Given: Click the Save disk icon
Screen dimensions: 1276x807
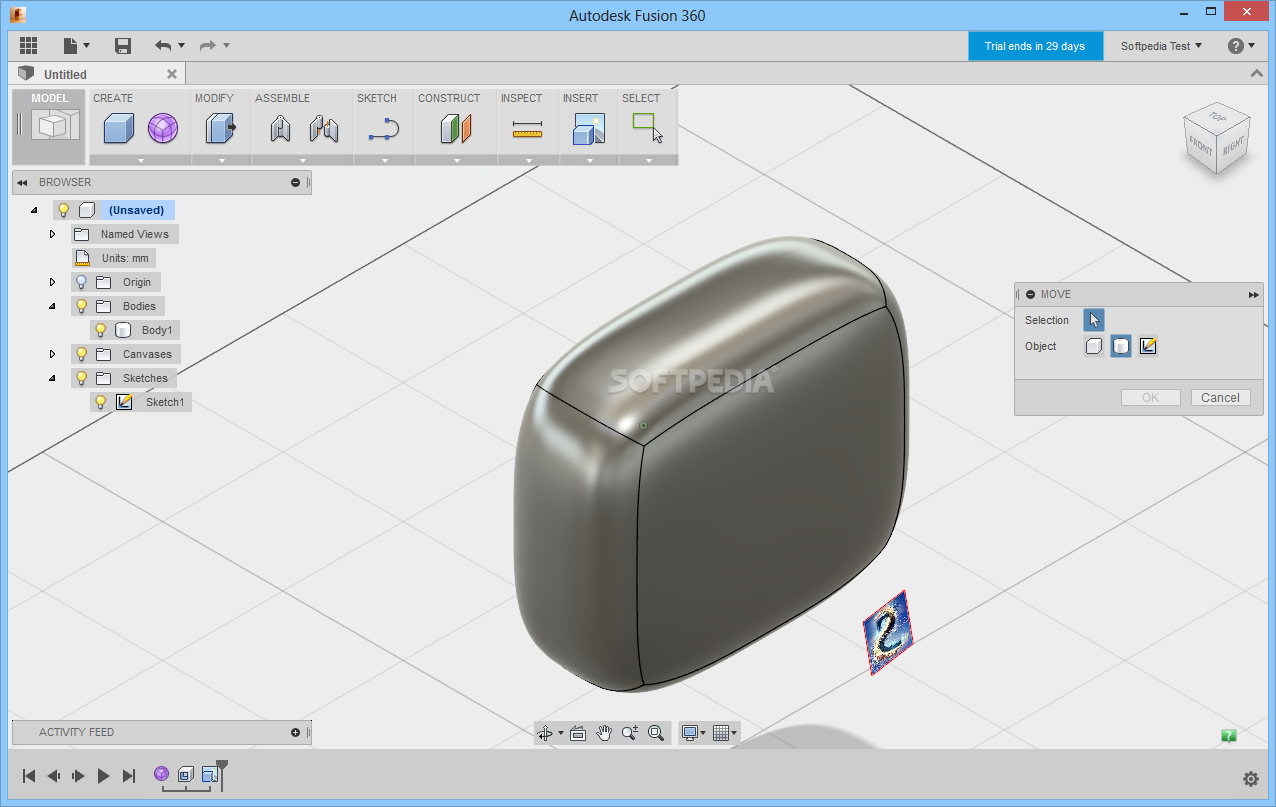Looking at the screenshot, I should point(123,45).
